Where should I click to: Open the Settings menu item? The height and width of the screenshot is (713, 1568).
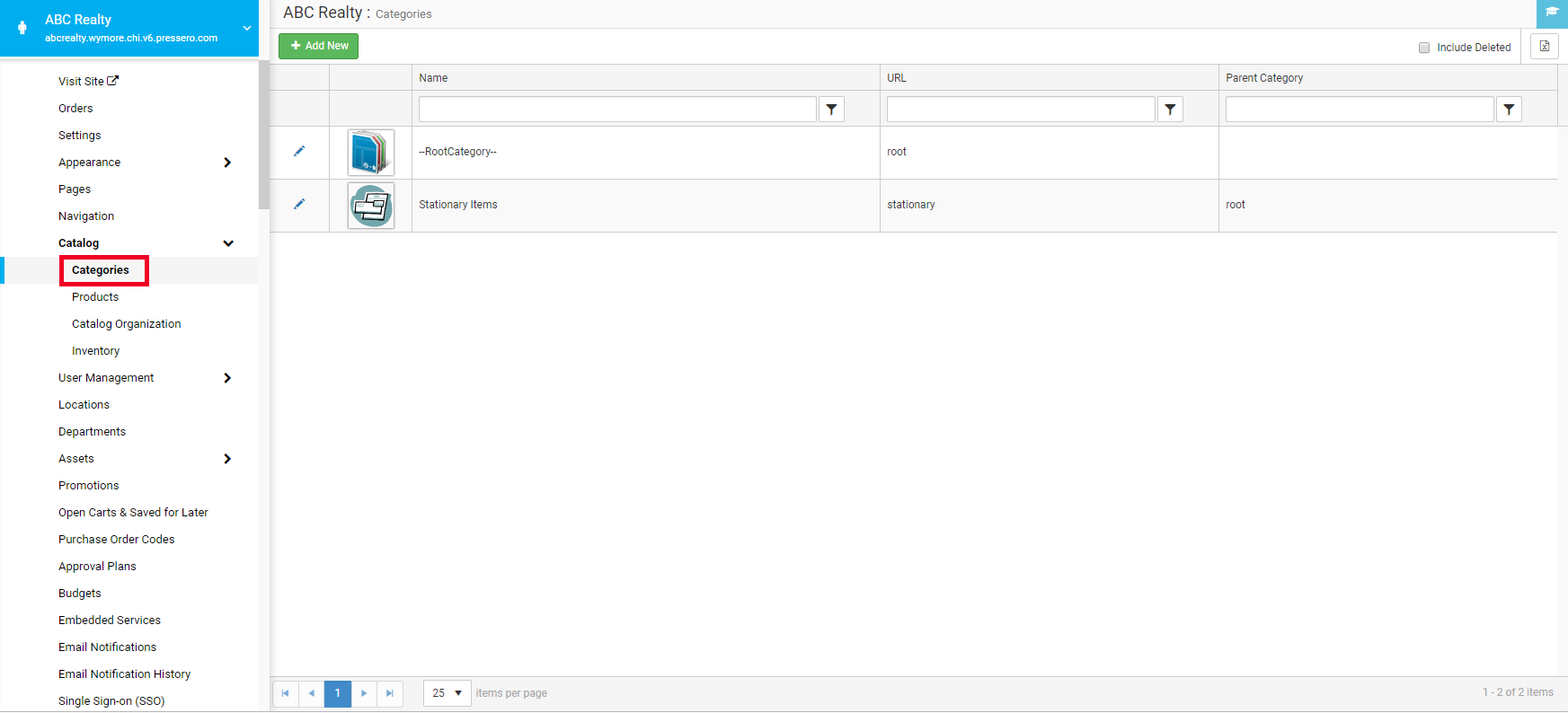(x=80, y=136)
